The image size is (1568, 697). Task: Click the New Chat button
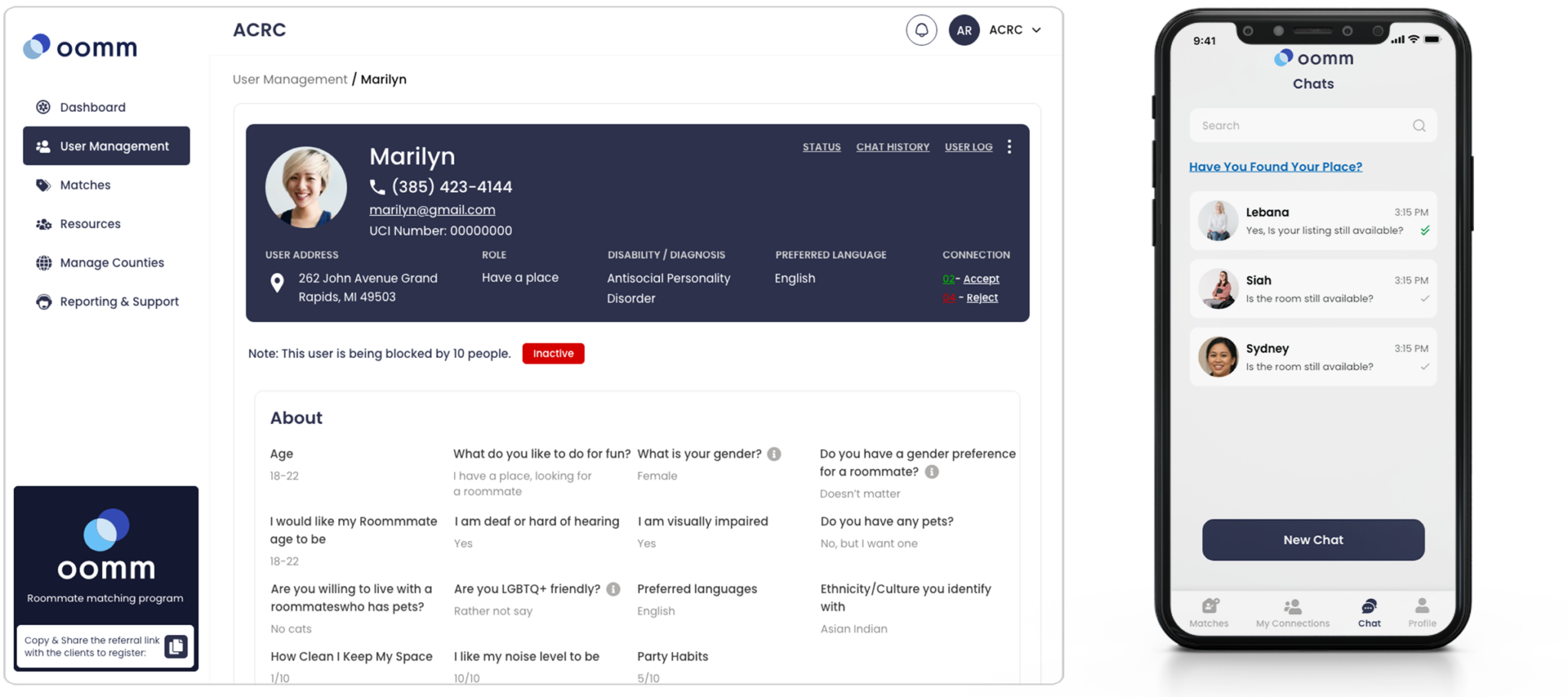1312,540
